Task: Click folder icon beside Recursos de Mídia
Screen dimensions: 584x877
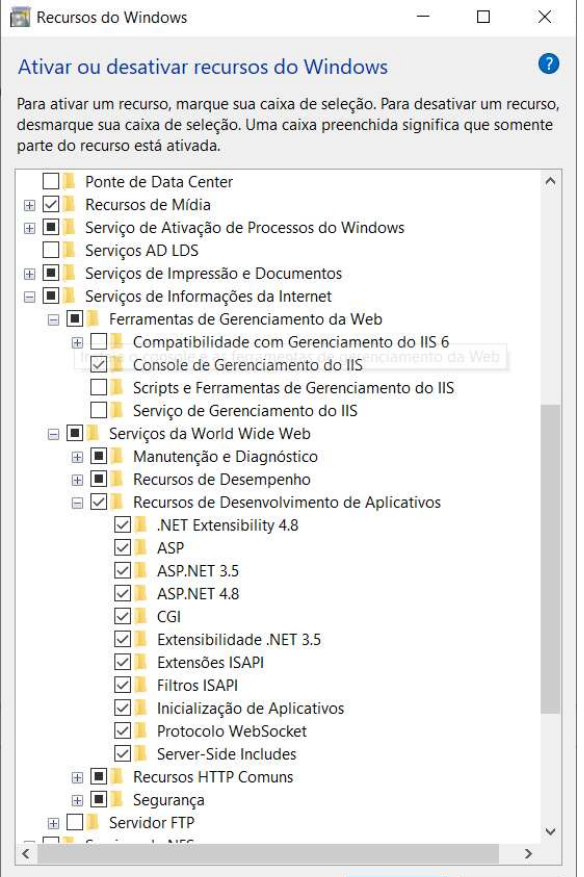Action: (x=69, y=204)
